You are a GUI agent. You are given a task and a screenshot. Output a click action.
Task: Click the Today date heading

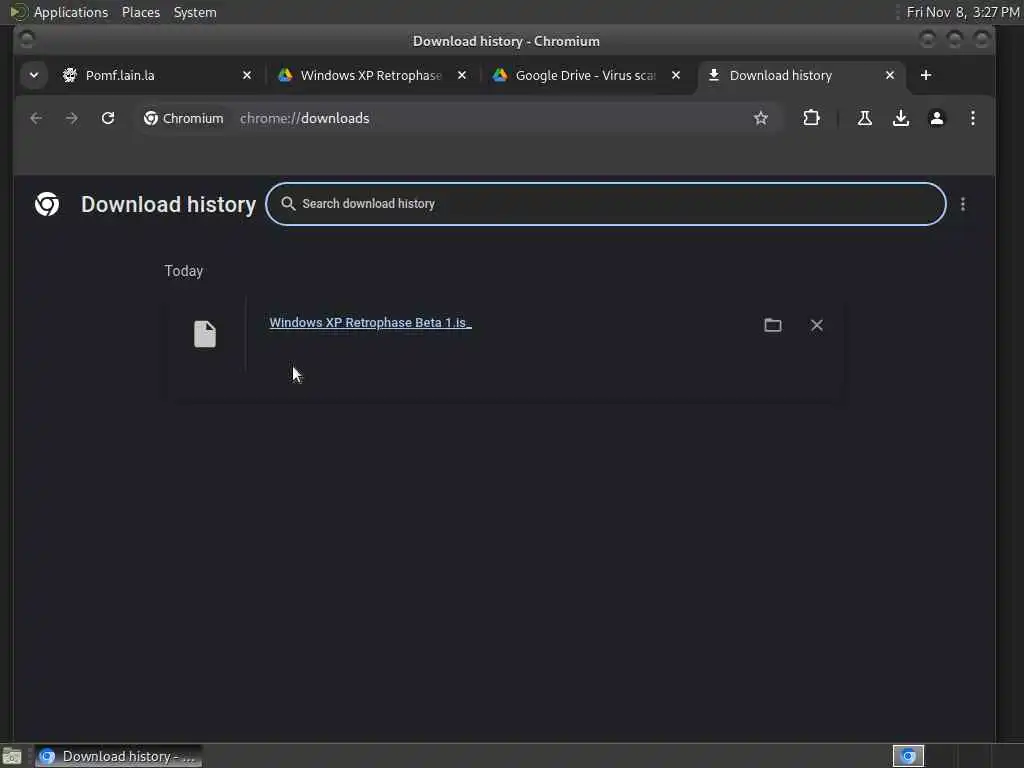click(184, 271)
